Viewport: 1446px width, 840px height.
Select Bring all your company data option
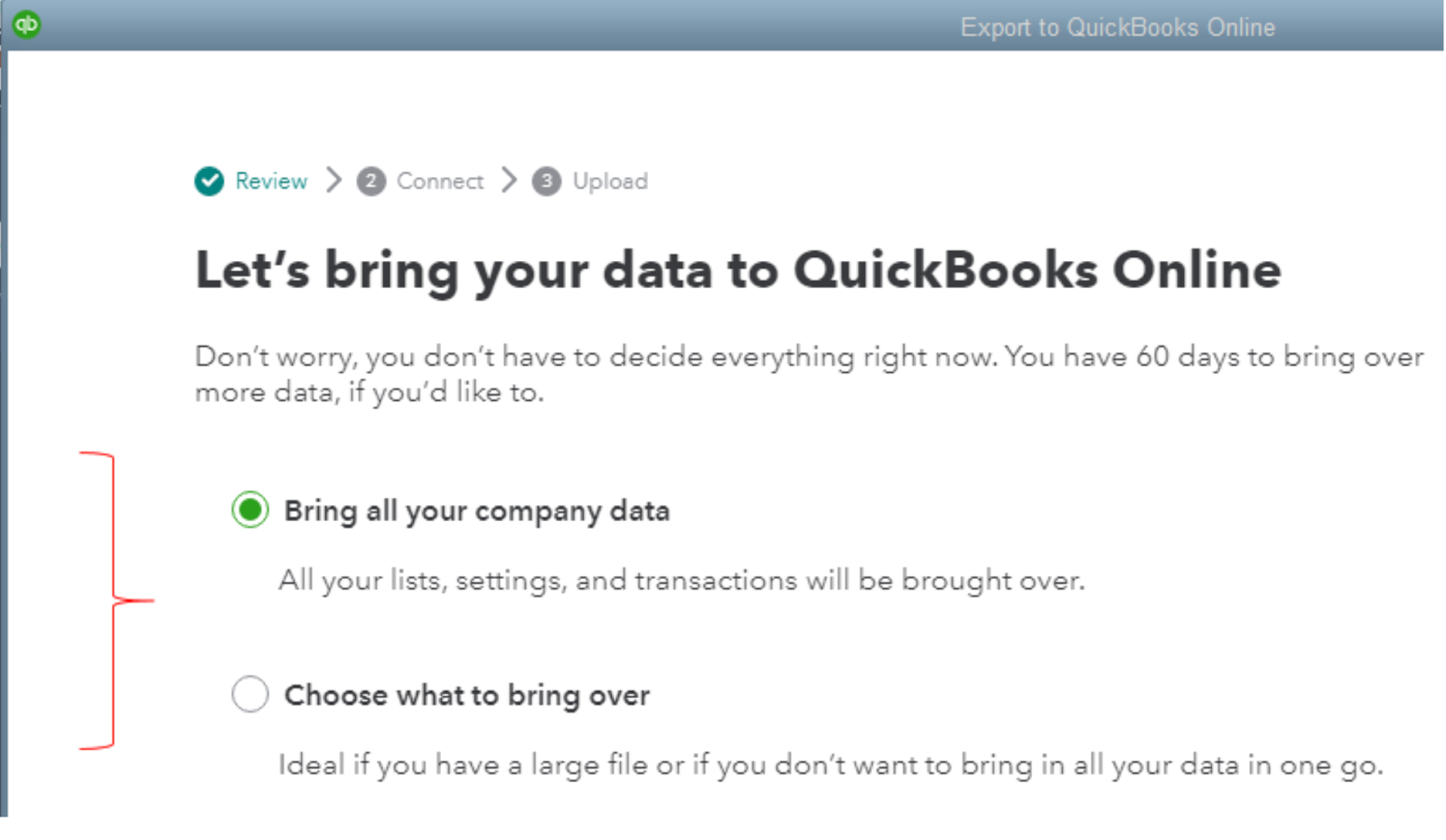coord(250,509)
